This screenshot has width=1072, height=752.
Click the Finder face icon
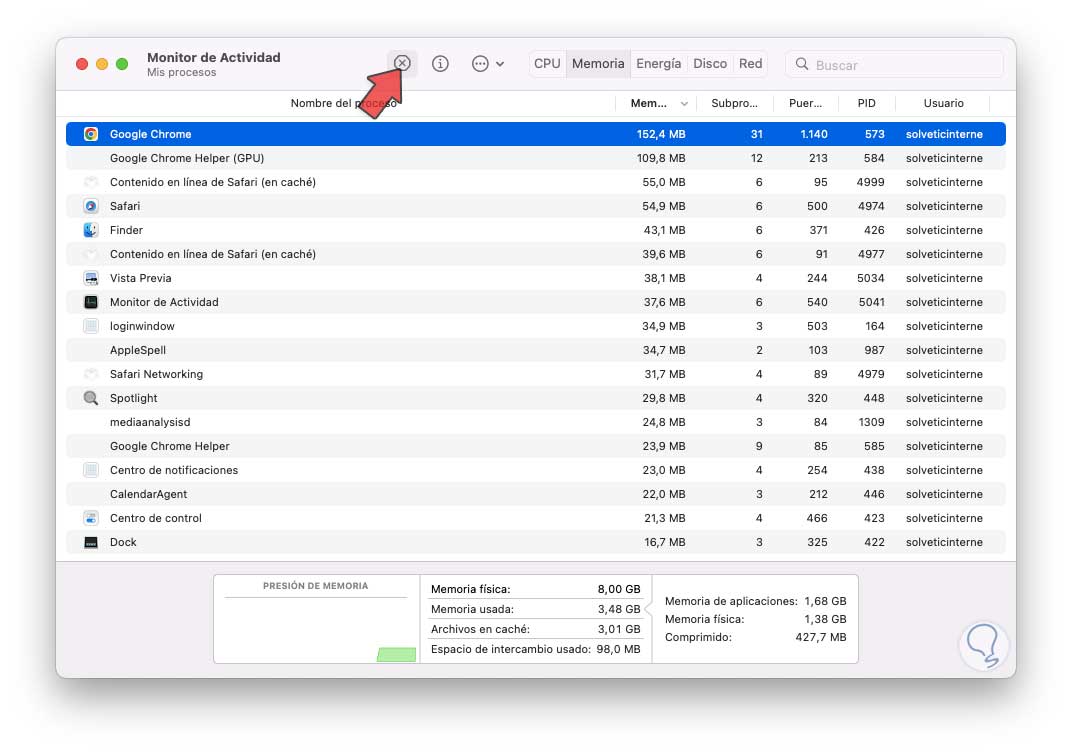point(91,230)
